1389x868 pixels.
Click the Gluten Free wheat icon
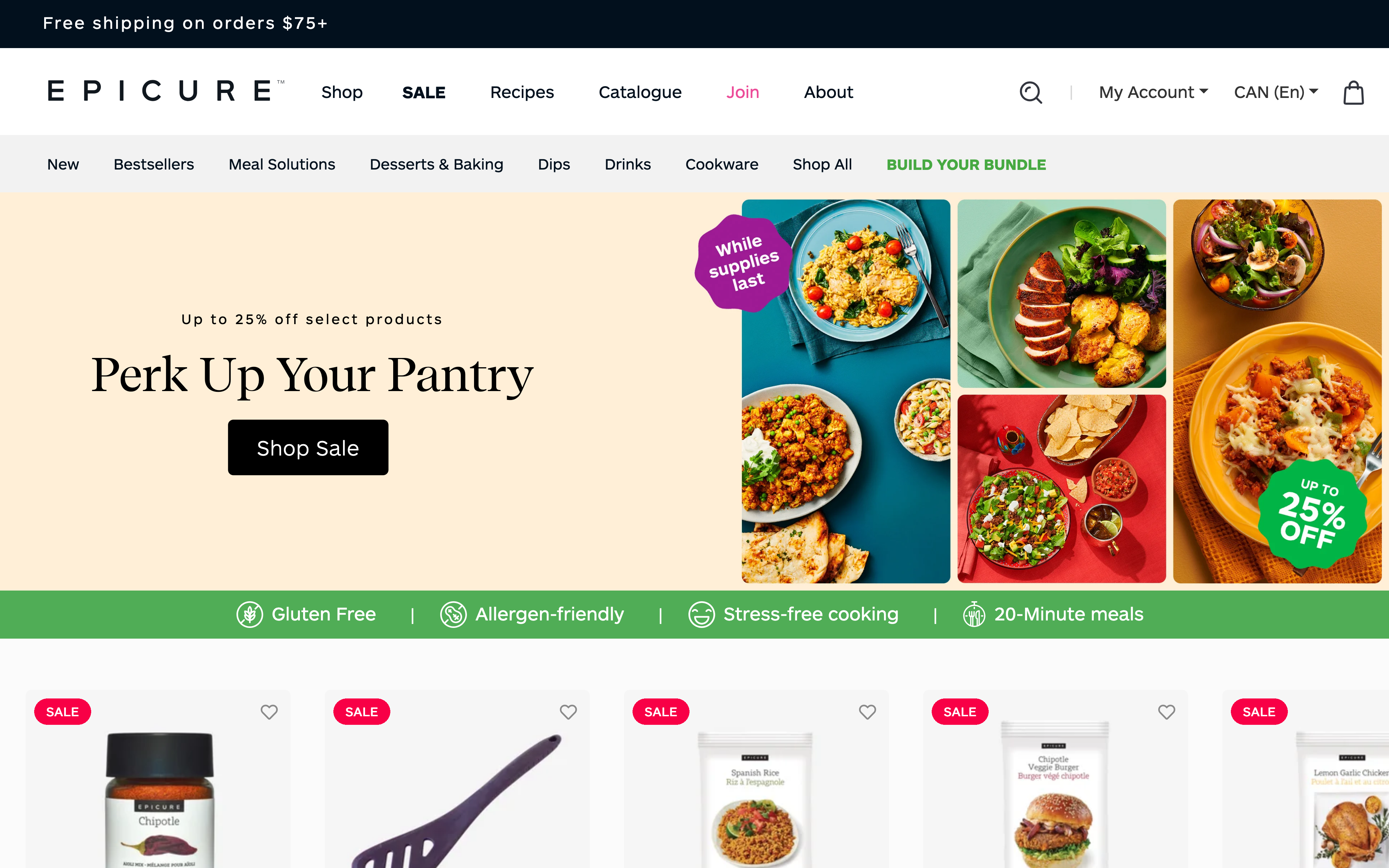250,614
